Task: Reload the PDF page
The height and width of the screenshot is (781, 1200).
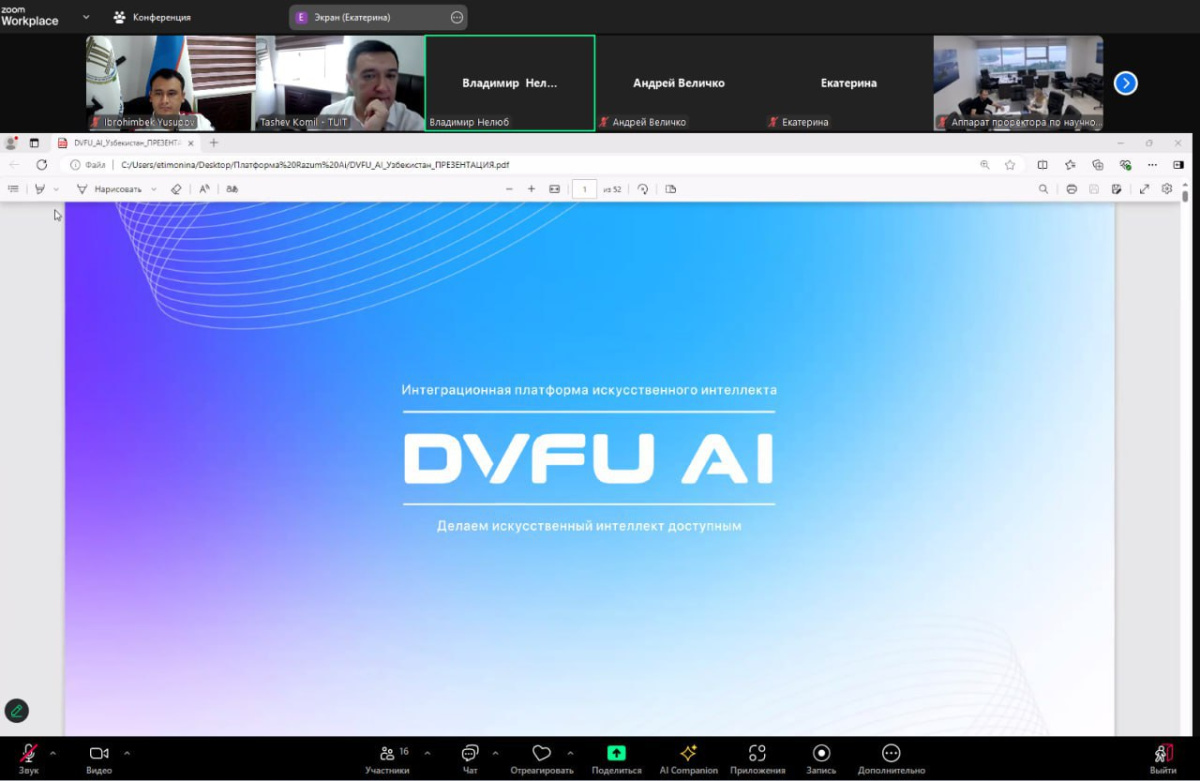Action: (41, 165)
